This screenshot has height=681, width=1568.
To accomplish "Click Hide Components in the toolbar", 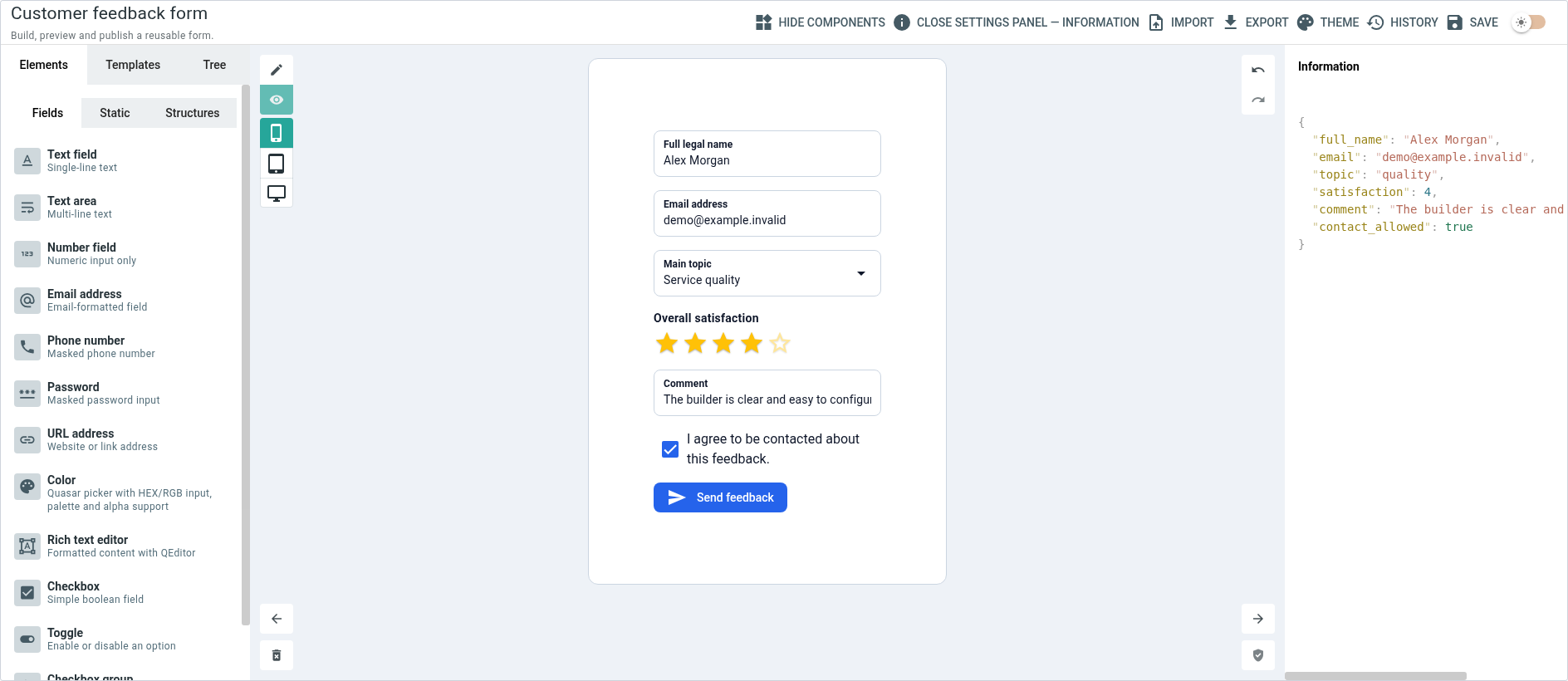I will click(821, 22).
